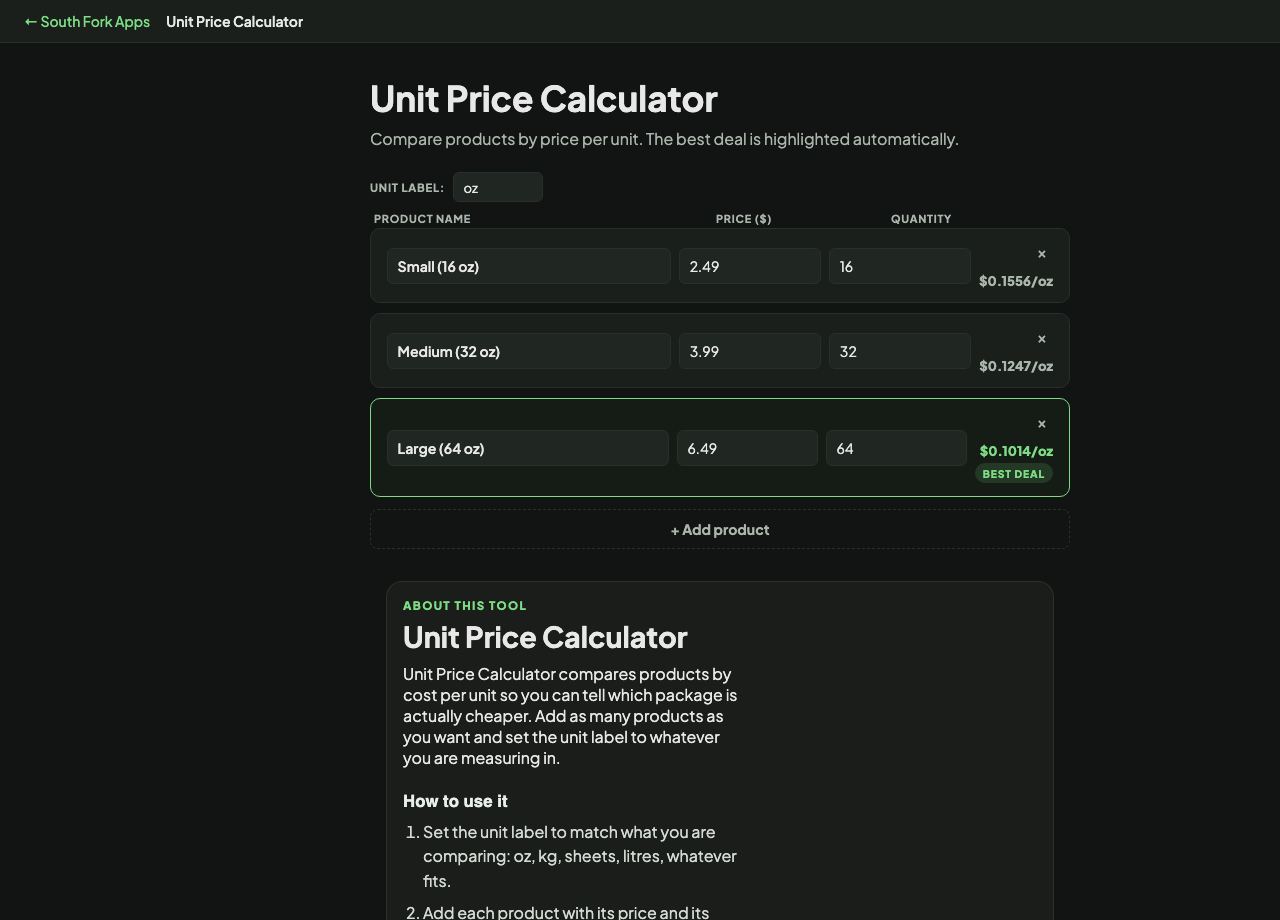
Task: Click the $0.1556/oz unit price
Action: coord(1016,281)
